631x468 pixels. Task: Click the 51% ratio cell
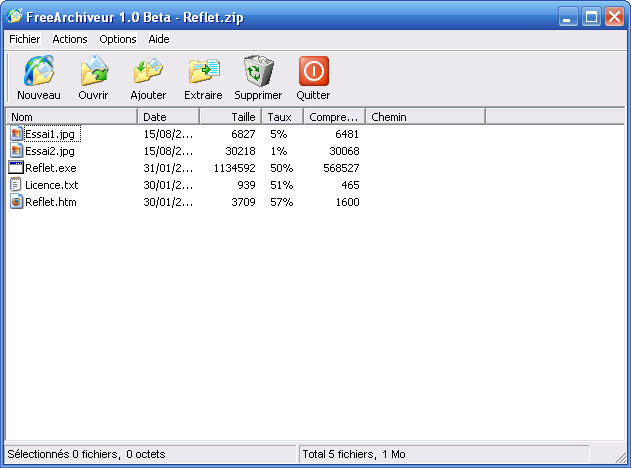tap(282, 185)
